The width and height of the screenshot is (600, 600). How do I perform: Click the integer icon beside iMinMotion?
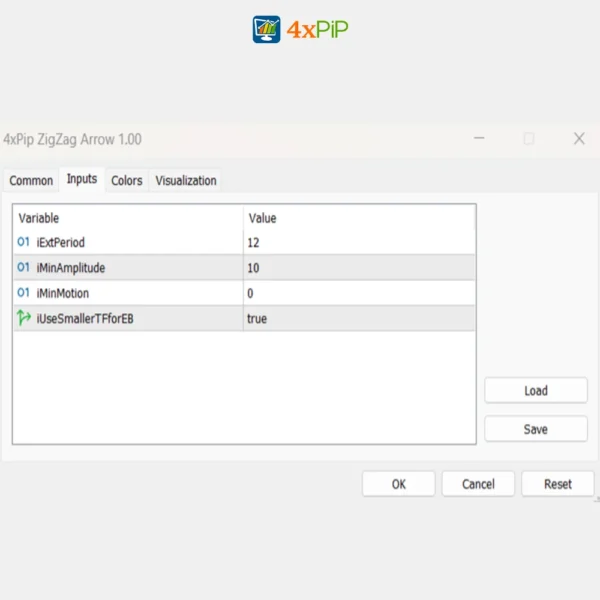coord(24,293)
